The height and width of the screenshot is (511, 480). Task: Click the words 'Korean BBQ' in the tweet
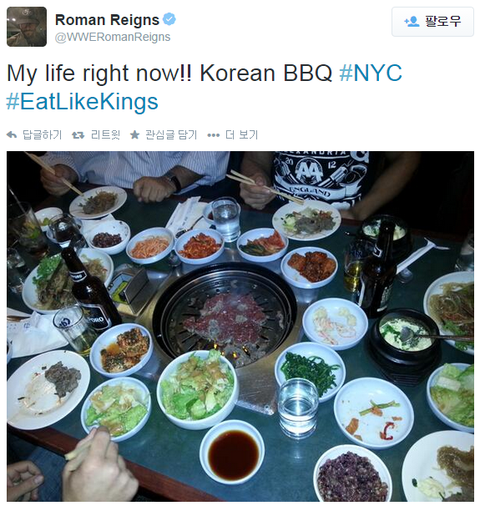click(266, 73)
